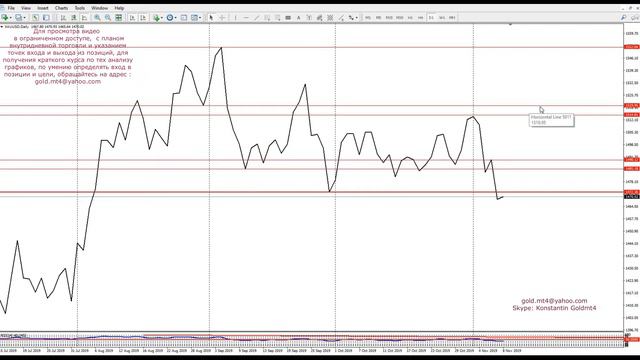The height and width of the screenshot is (360, 640).
Task: Open the Help menu
Action: click(119, 8)
